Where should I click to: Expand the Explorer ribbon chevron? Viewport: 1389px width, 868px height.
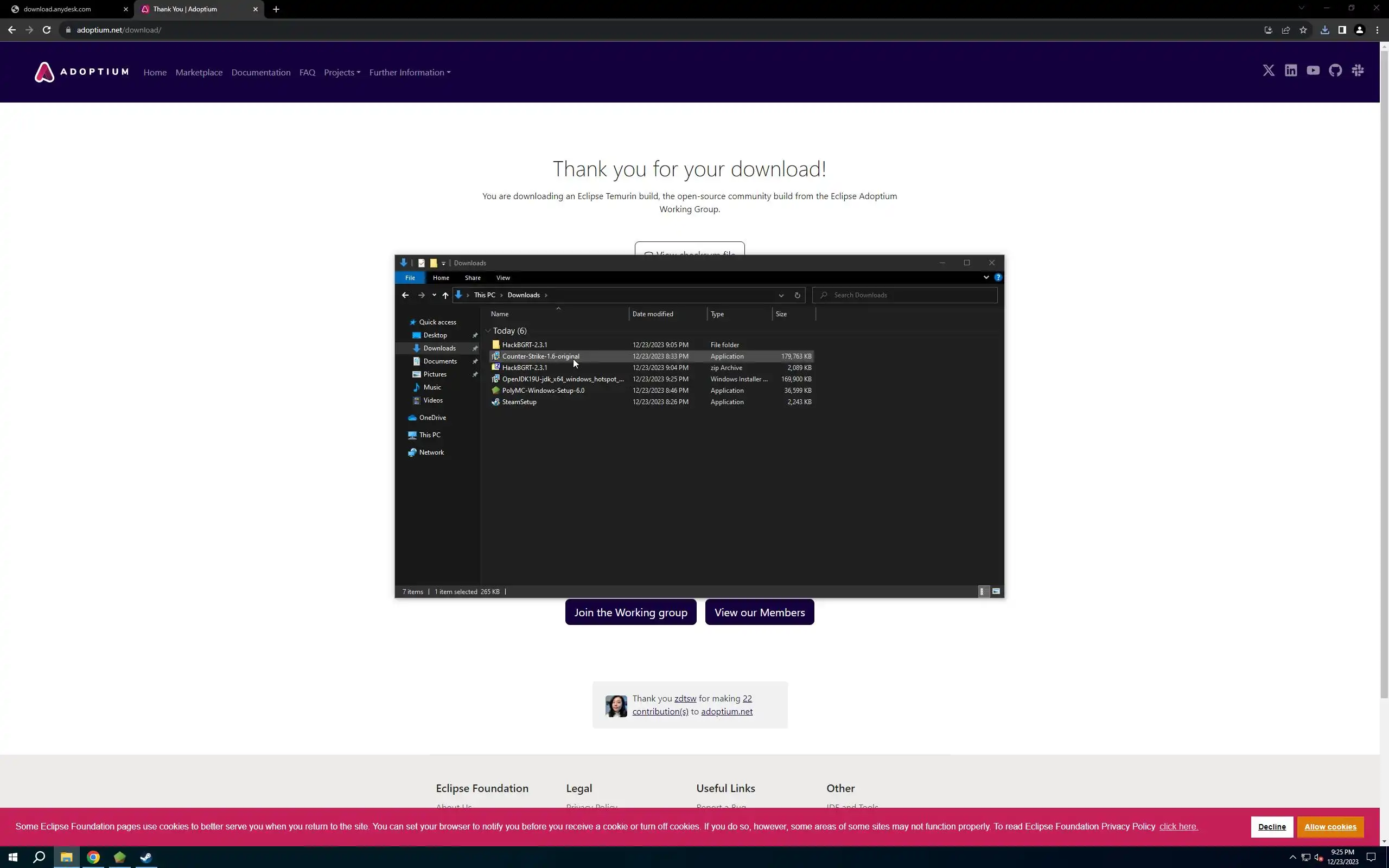pos(986,277)
